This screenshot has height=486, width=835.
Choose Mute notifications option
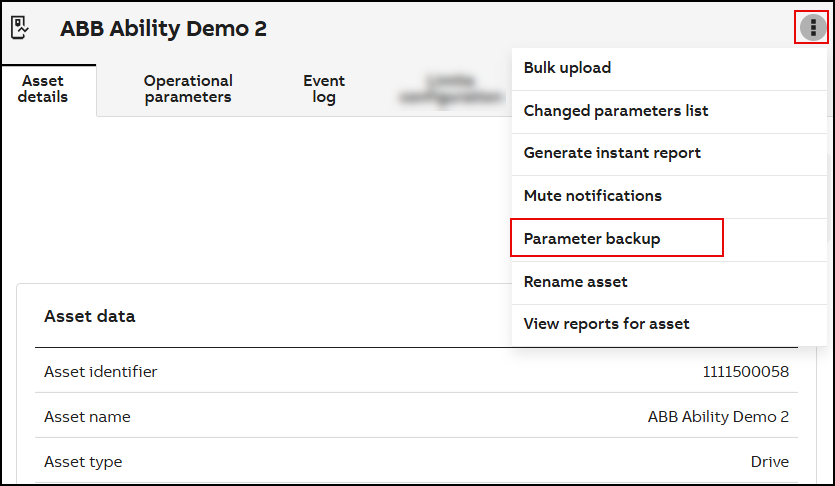pos(593,196)
